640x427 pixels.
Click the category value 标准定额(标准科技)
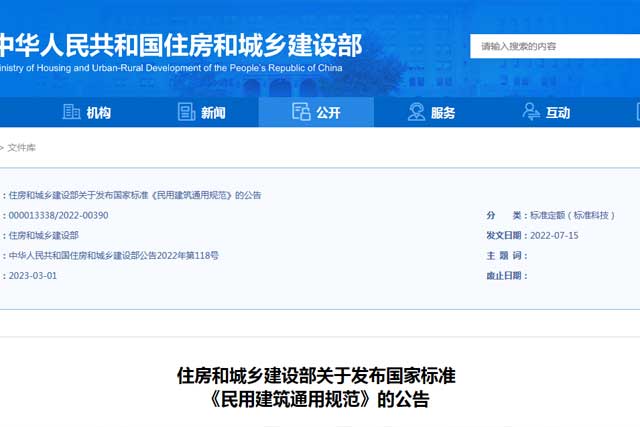(572, 215)
